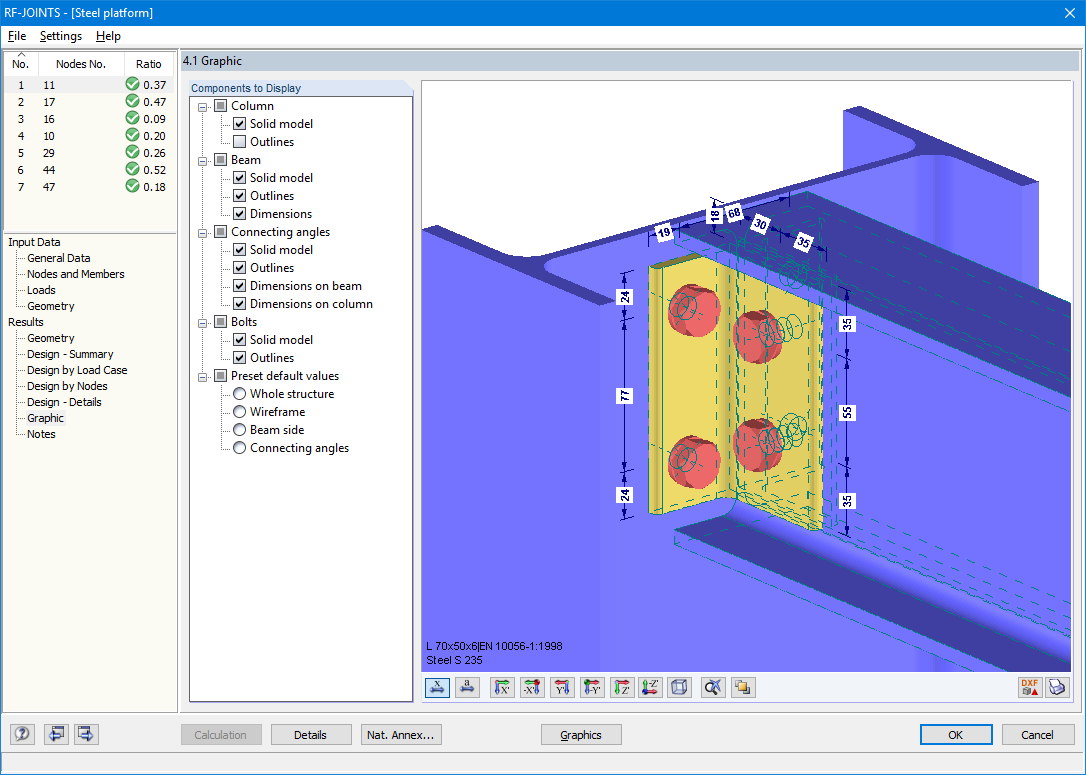Select Beam side preset radio
This screenshot has height=775, width=1086.
240,430
